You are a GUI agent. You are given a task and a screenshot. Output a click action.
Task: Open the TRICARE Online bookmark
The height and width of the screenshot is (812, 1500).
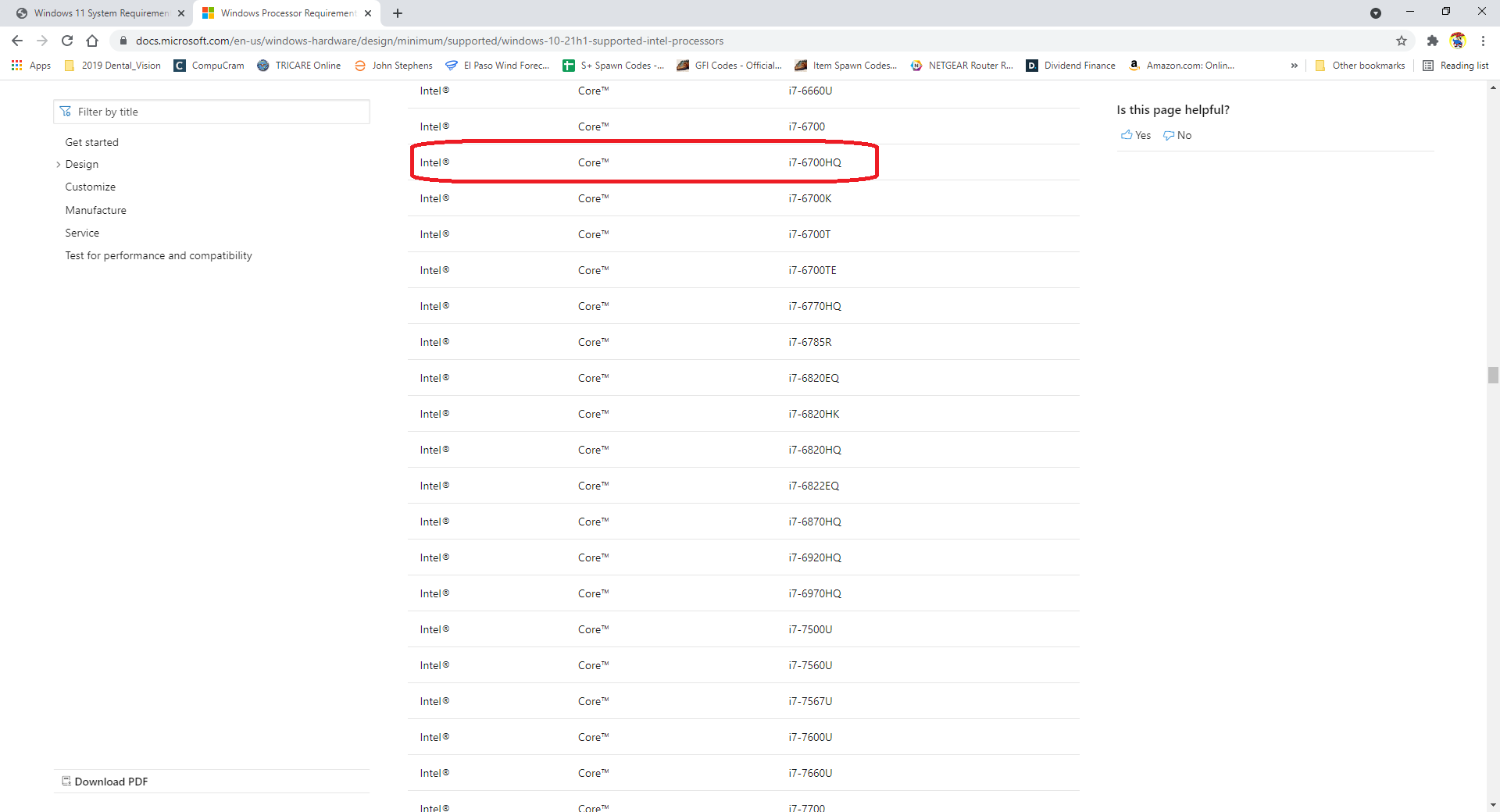(298, 66)
